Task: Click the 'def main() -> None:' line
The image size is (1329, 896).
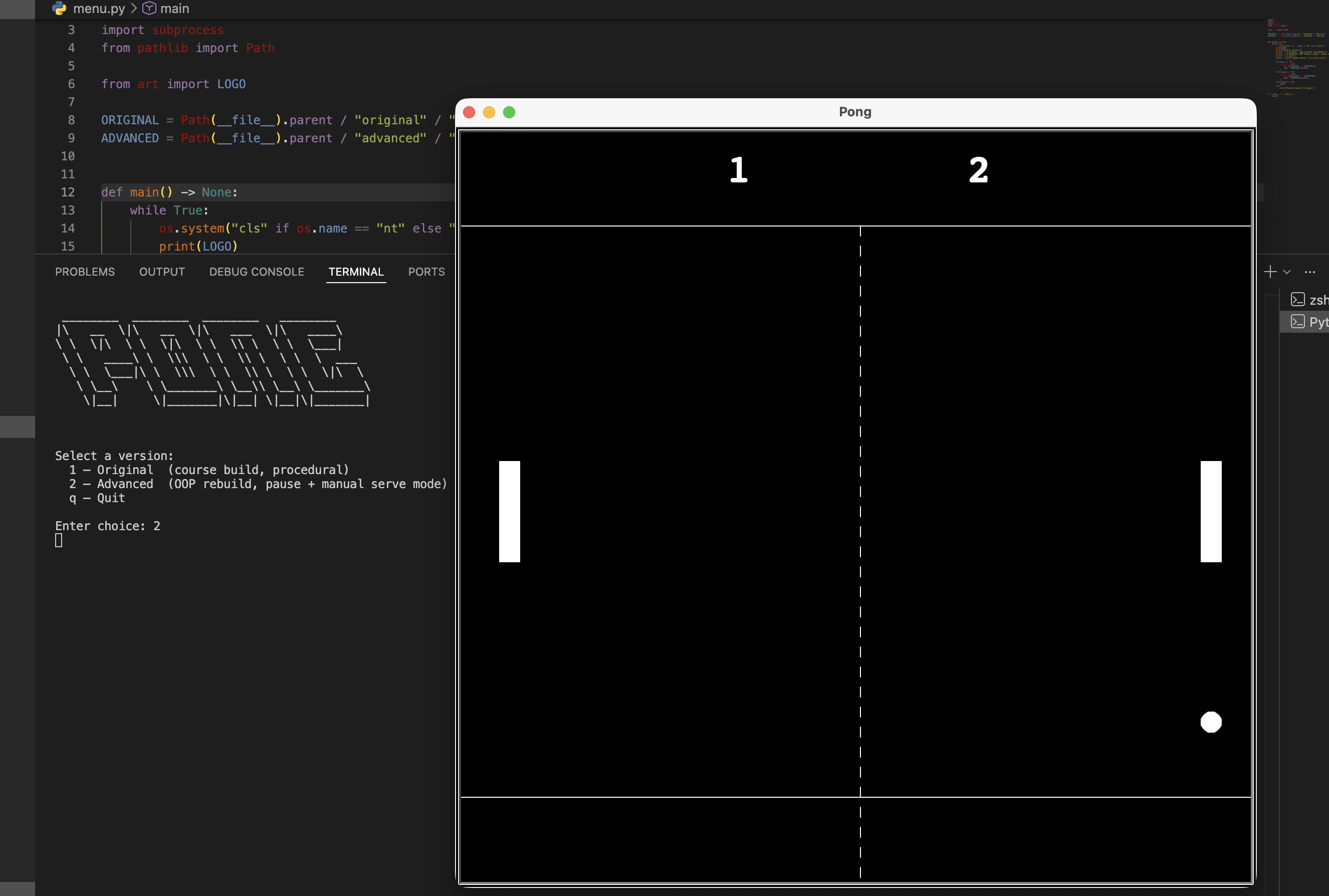Action: pyautogui.click(x=170, y=192)
